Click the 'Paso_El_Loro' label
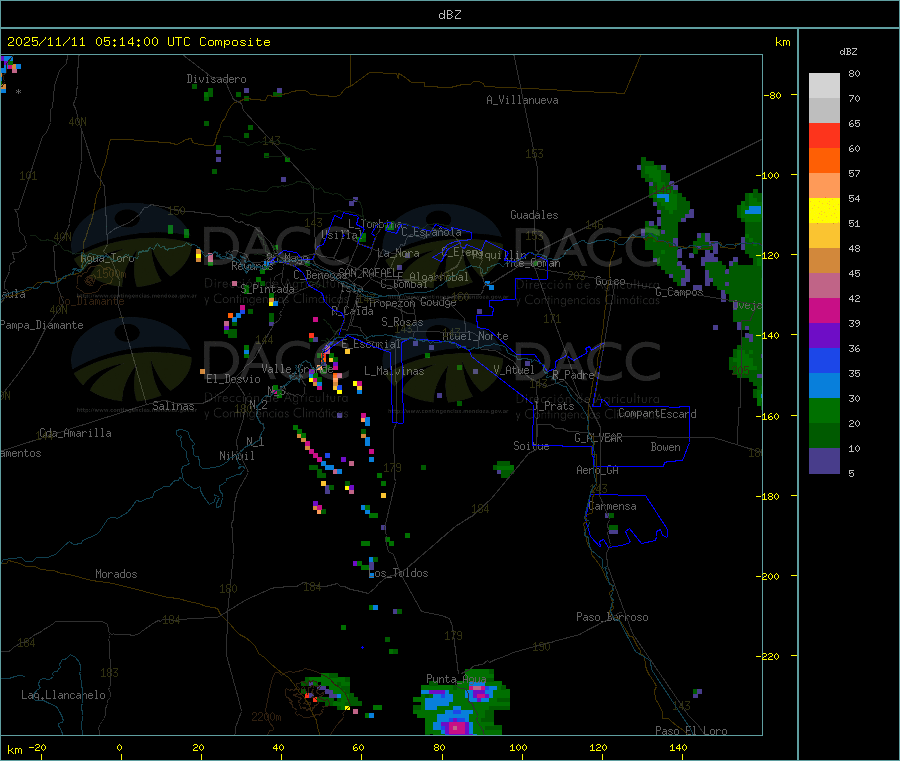 click(691, 731)
